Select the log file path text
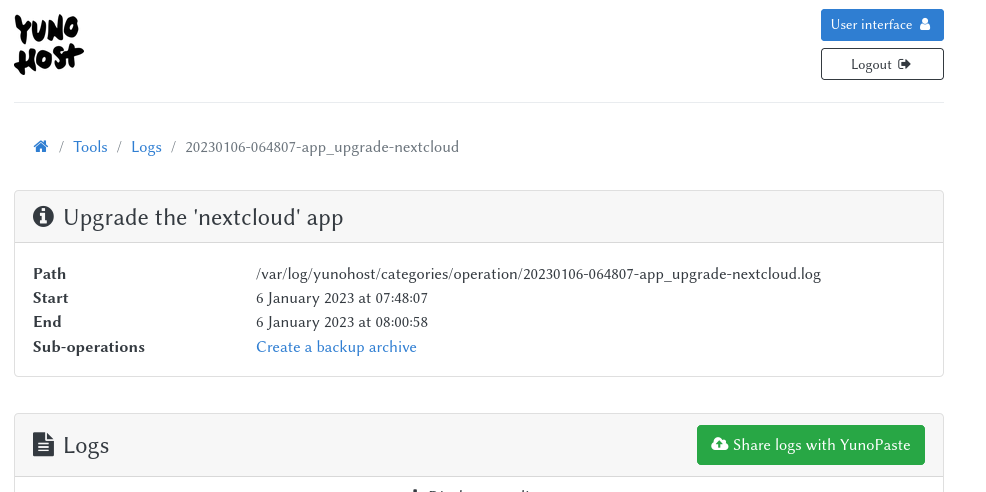 538,274
